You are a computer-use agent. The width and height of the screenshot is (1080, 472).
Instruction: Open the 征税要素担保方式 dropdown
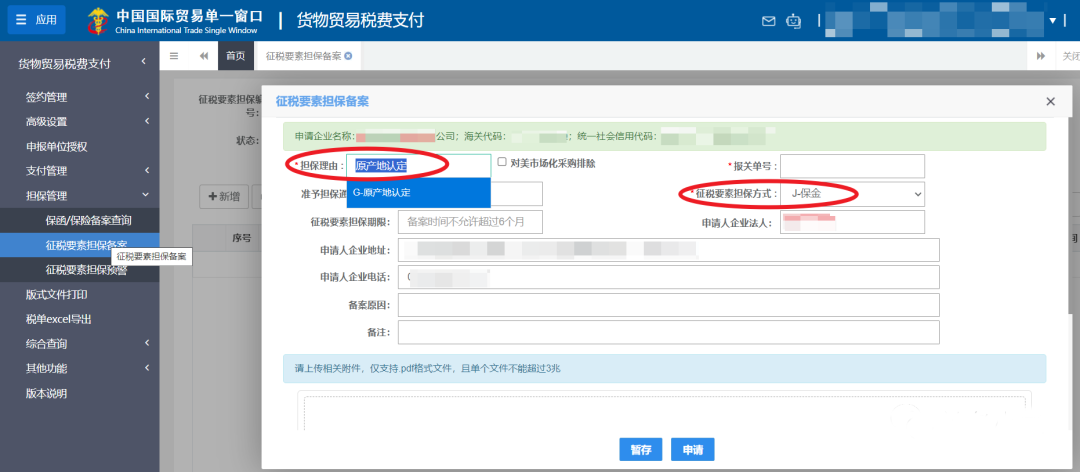[x=852, y=193]
